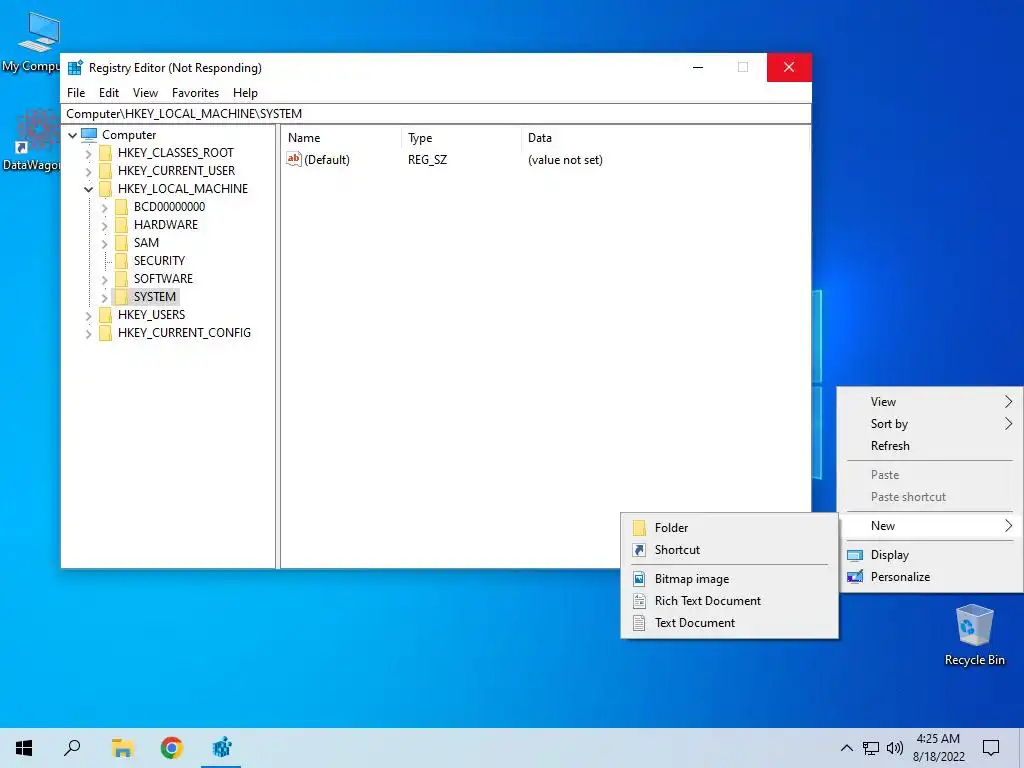The height and width of the screenshot is (768, 1024).
Task: Open the Edit menu
Action: coord(108,93)
